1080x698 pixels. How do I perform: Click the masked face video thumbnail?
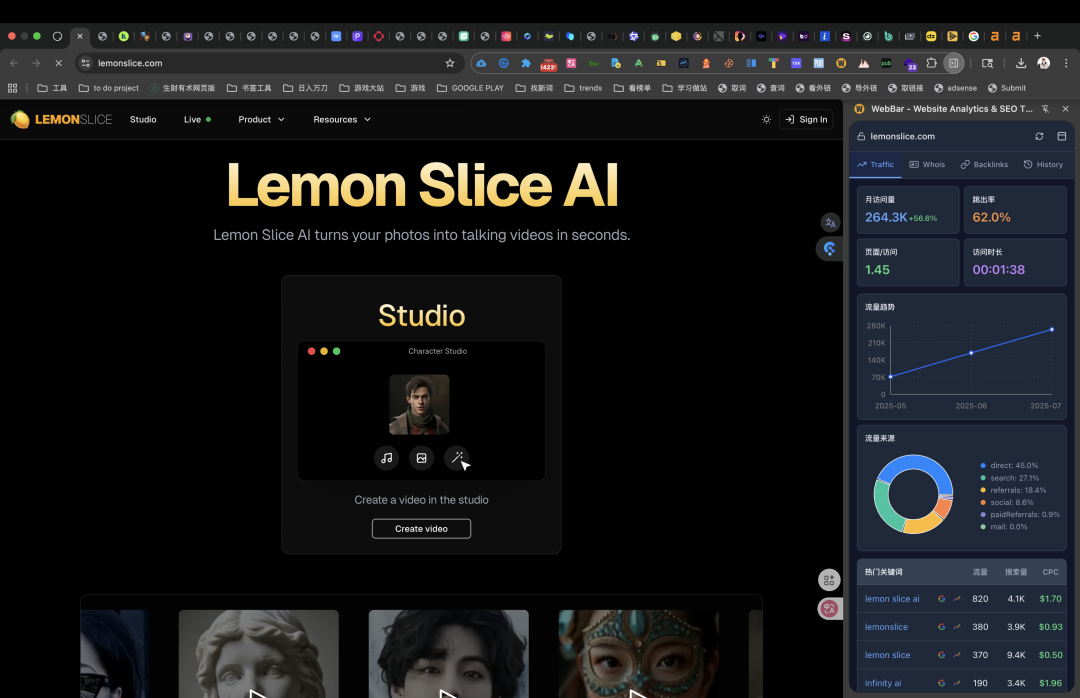pyautogui.click(x=638, y=654)
